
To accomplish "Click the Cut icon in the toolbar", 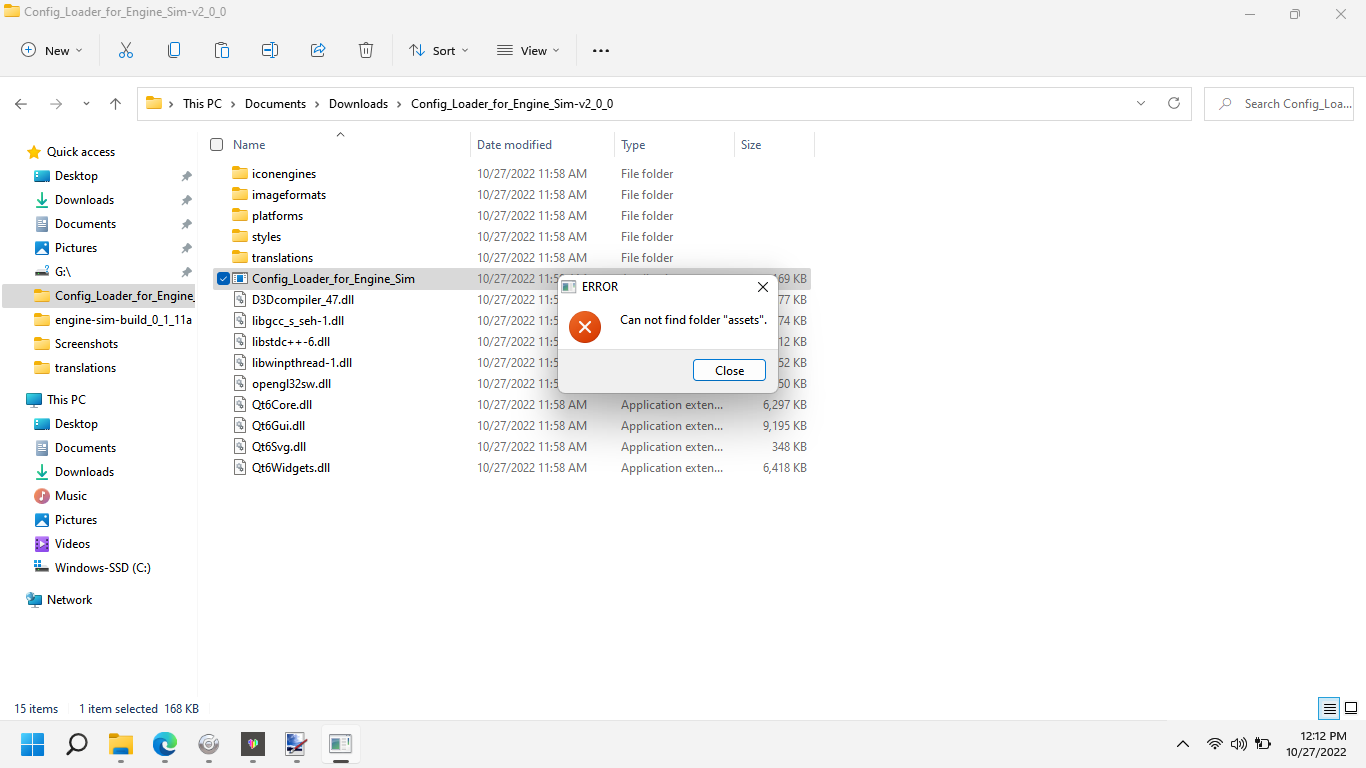I will coord(125,49).
